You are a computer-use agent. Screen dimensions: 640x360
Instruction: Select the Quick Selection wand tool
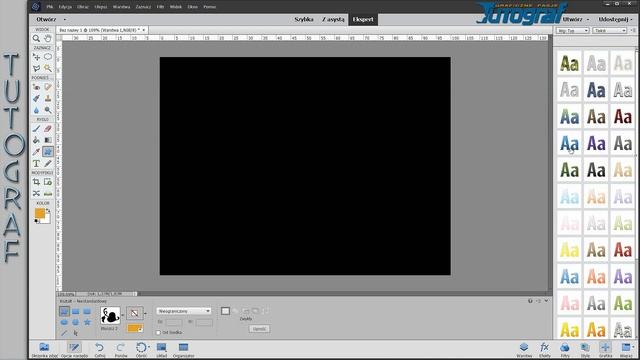point(48,68)
